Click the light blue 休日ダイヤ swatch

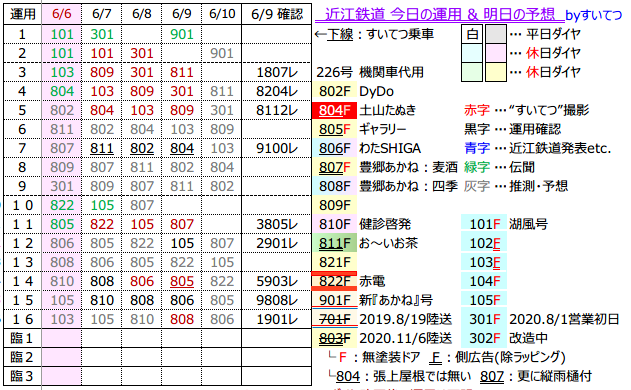pyautogui.click(x=472, y=53)
